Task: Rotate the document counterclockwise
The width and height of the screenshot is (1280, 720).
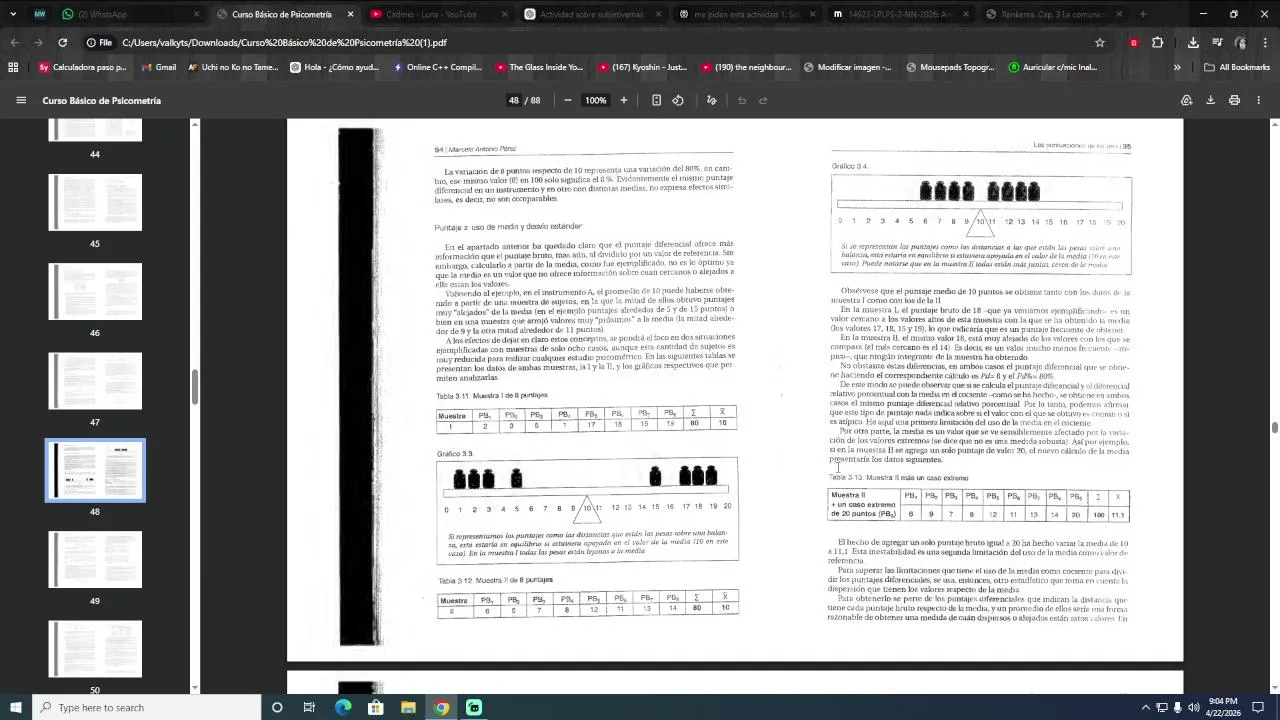Action: (678, 100)
